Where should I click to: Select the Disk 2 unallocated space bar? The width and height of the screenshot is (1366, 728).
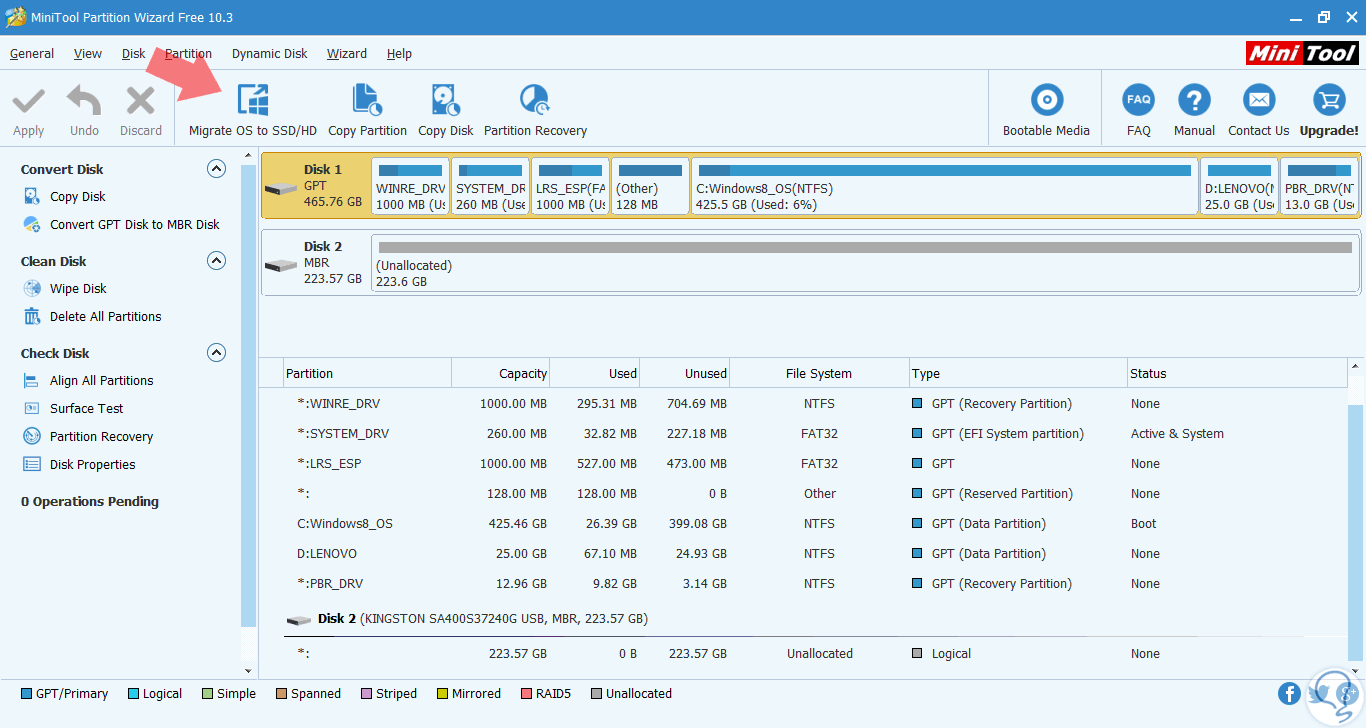(864, 265)
